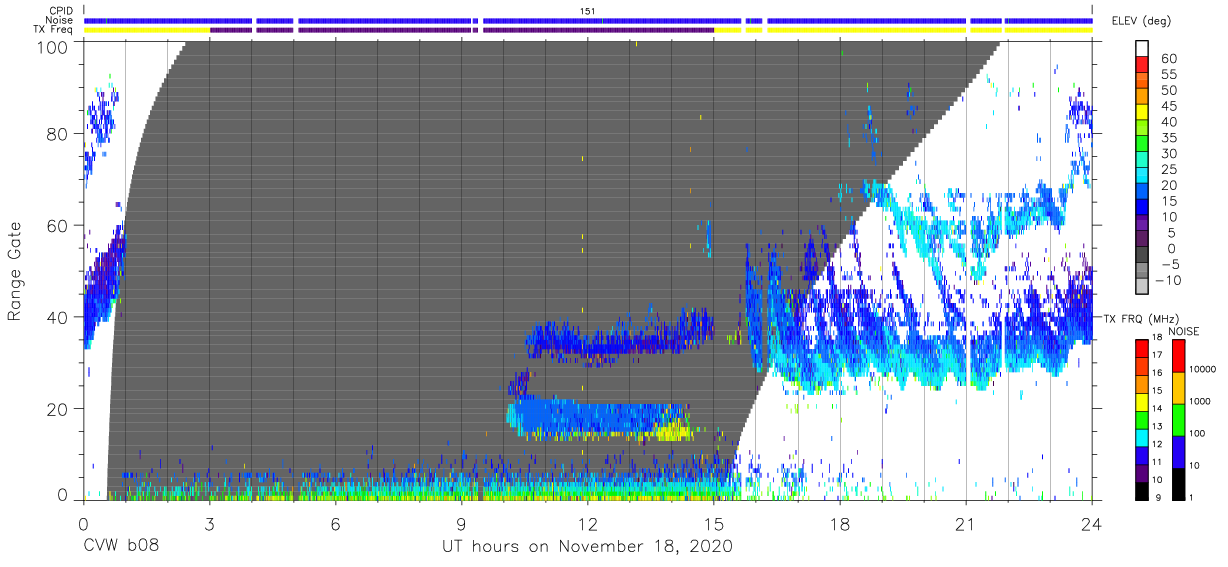The width and height of the screenshot is (1228, 567).
Task: Click the '45' label on ELEV scale
Action: 1168,106
